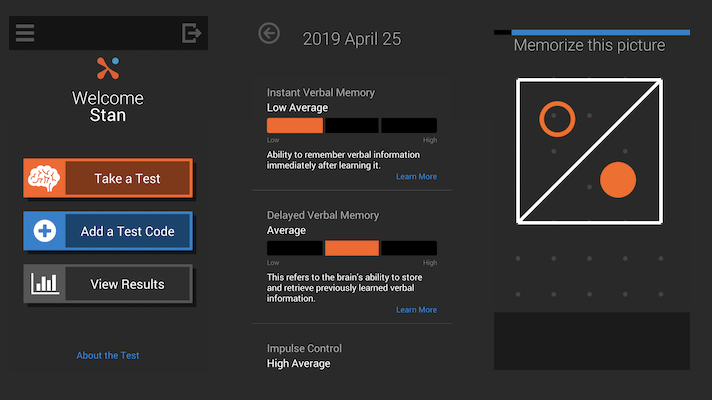Click the blue progress bar above Memorize
712x400 pixels.
(x=600, y=32)
